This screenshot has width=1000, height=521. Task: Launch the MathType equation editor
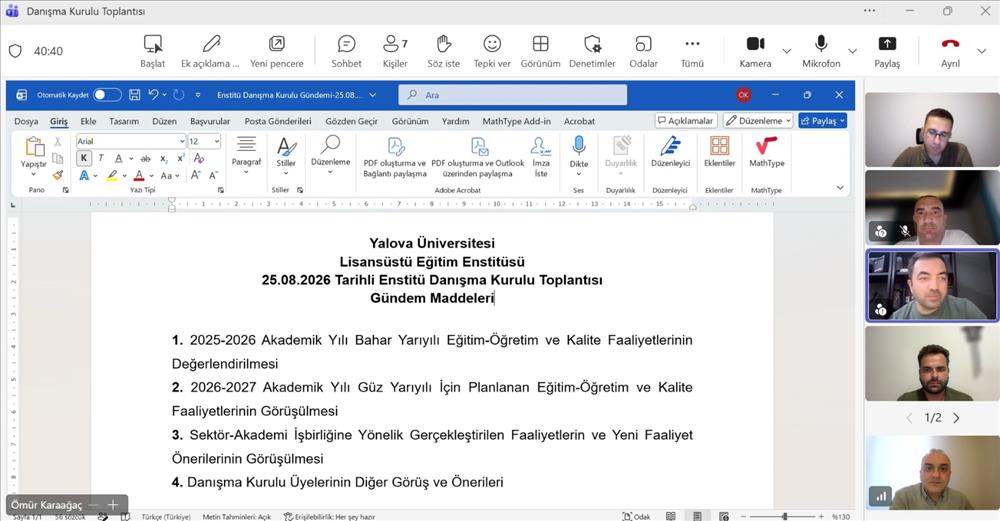pos(767,152)
